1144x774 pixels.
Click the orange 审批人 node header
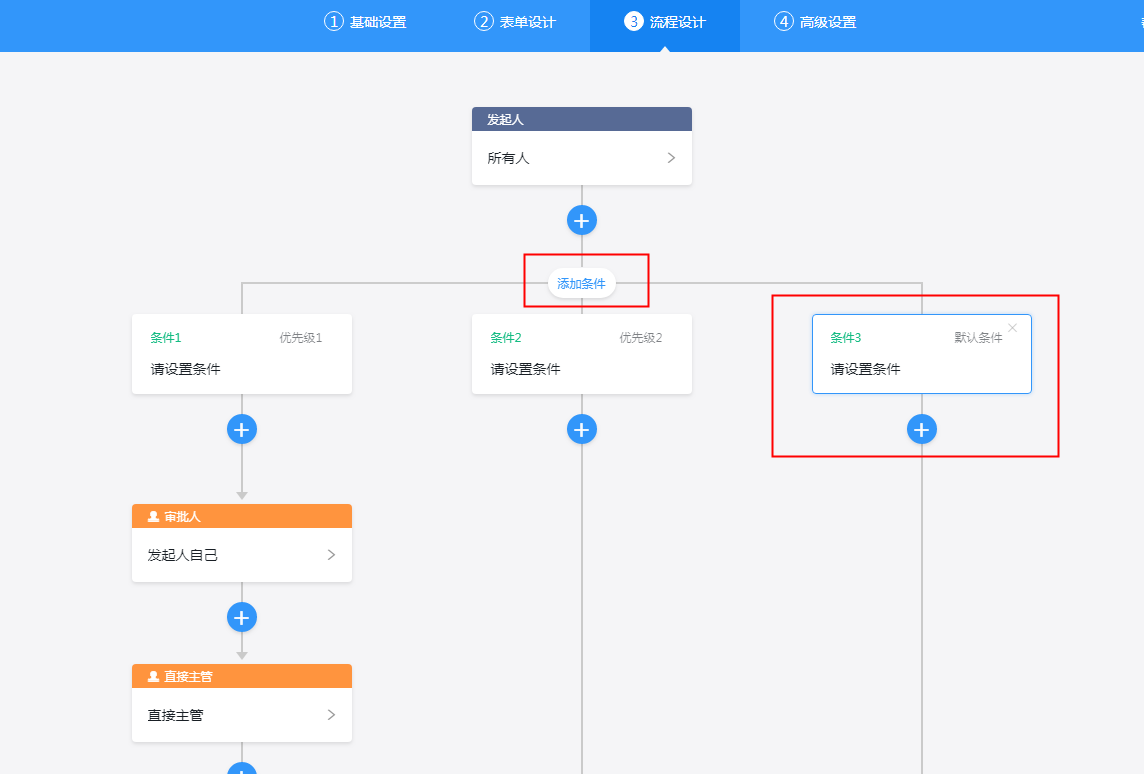click(241, 516)
